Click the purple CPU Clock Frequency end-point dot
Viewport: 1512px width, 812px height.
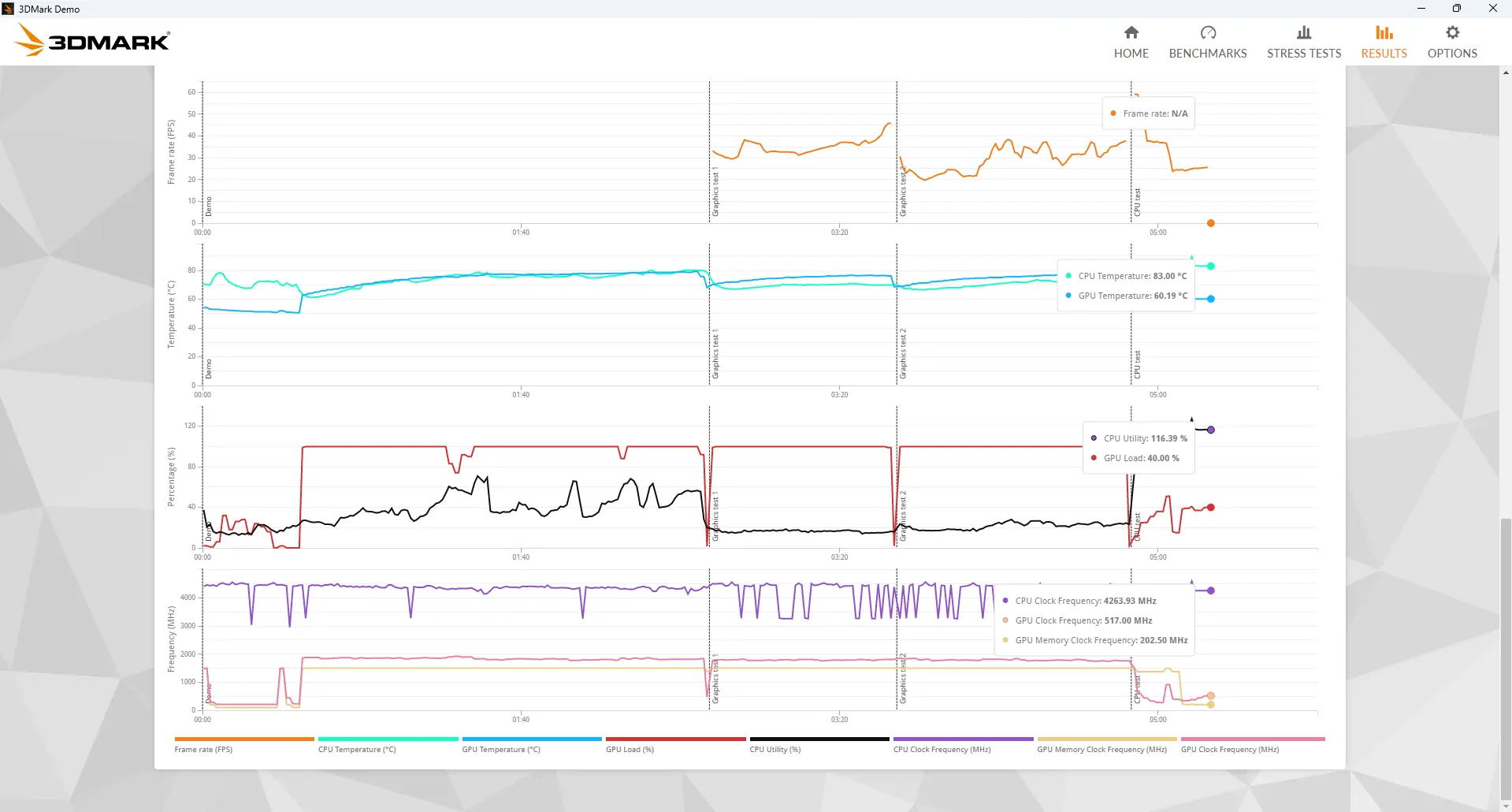[x=1211, y=590]
